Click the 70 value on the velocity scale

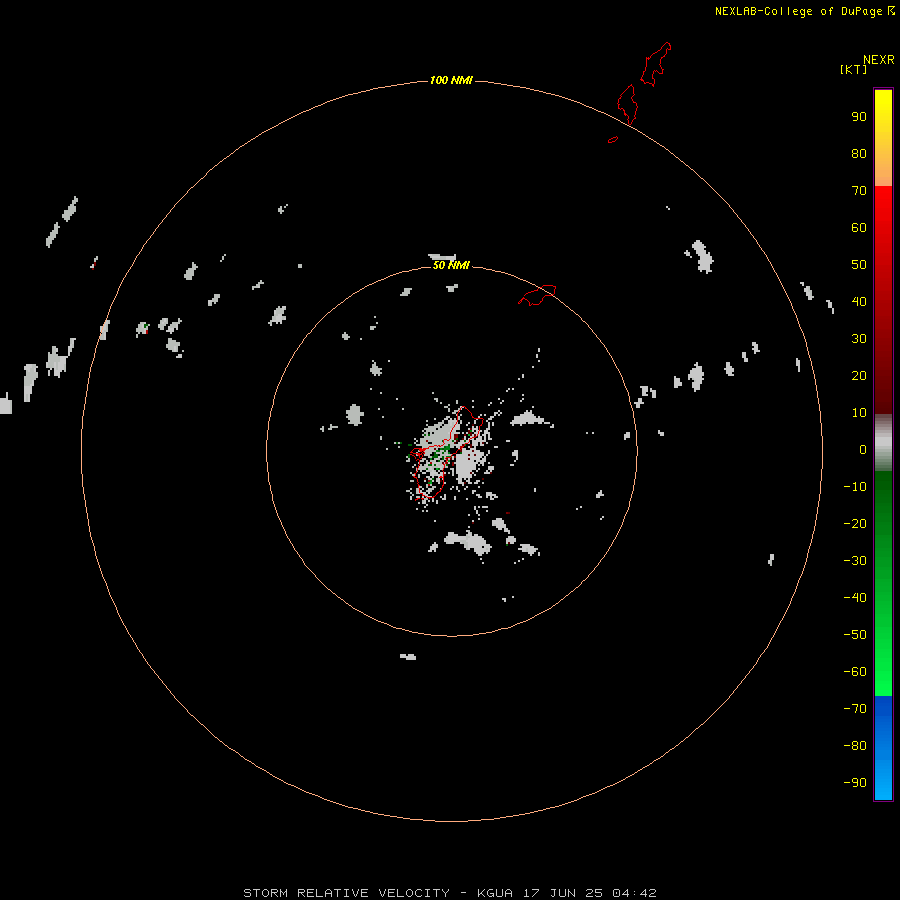(859, 191)
